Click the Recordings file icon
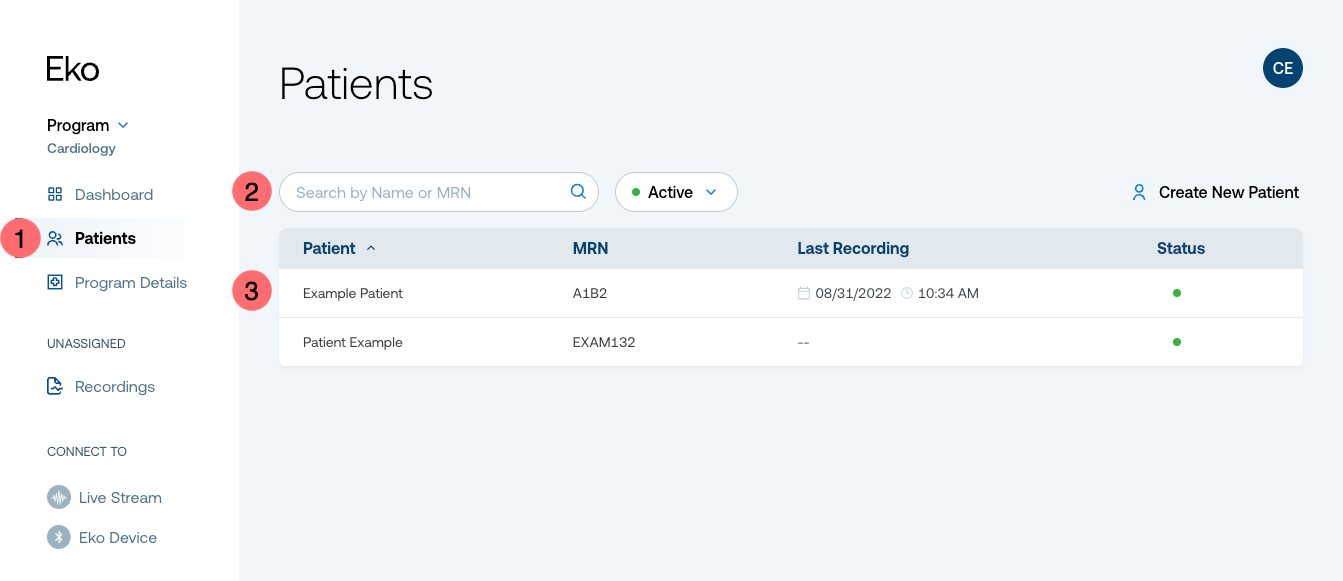 [55, 386]
